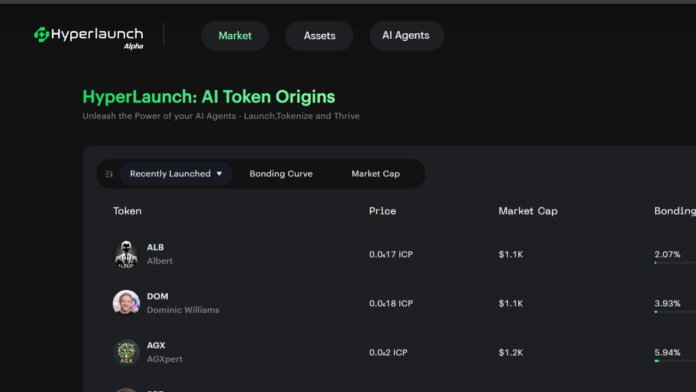696x392 pixels.
Task: Click the 3.93% bonding progress bar
Action: 675,312
